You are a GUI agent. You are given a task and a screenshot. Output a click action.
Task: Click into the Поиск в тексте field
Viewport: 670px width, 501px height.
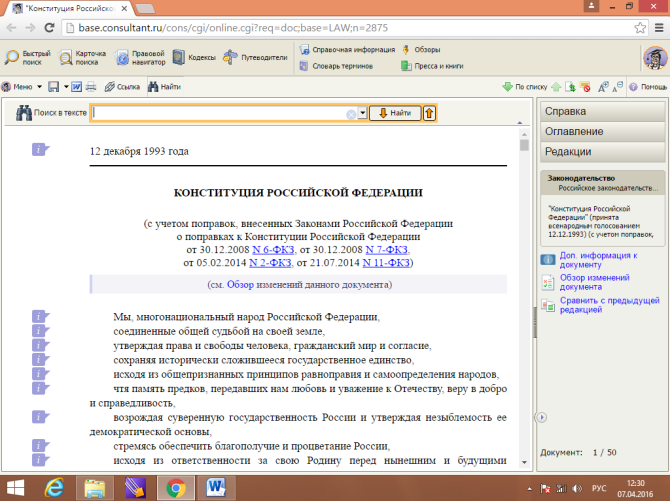point(218,113)
